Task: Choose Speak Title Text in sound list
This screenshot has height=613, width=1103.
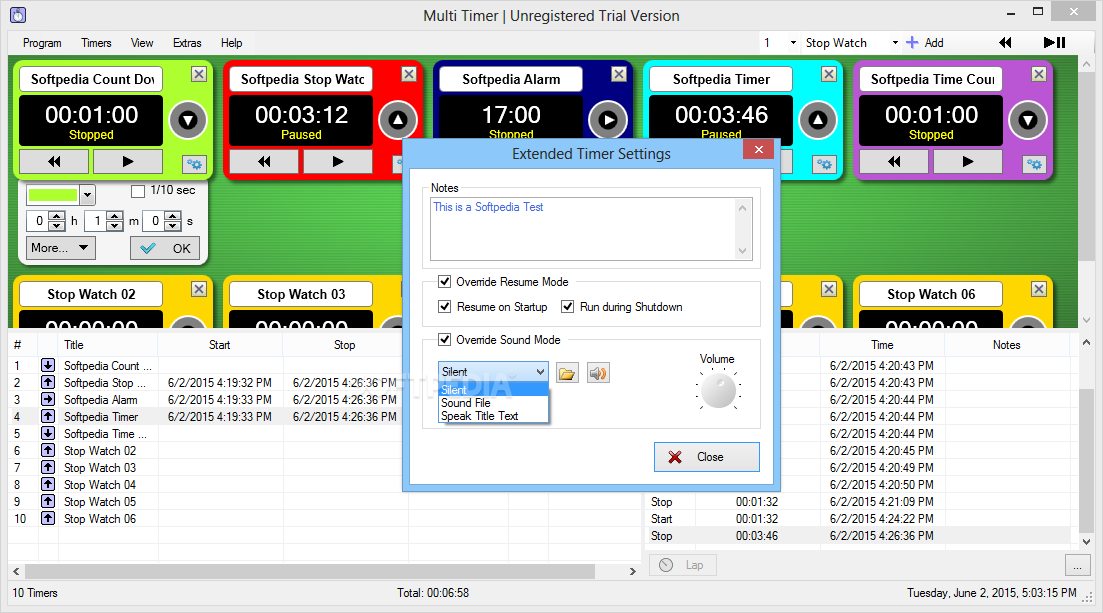Action: pyautogui.click(x=492, y=416)
